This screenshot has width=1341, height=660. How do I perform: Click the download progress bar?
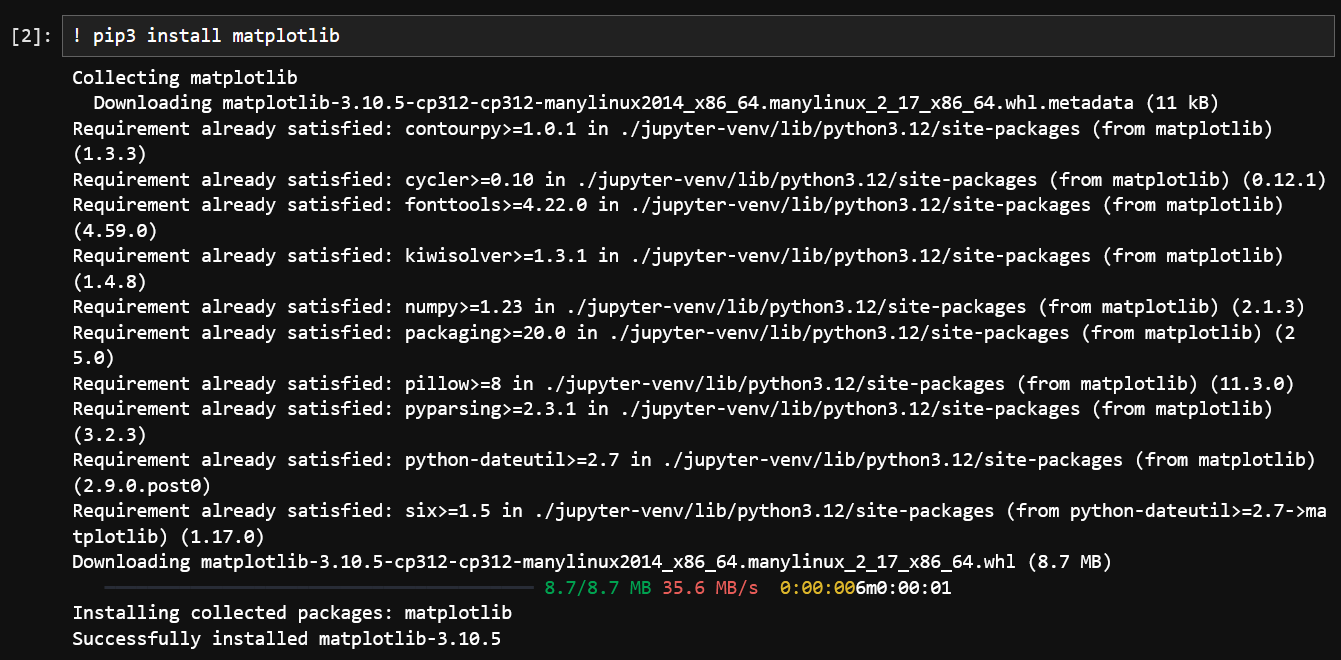(319, 587)
